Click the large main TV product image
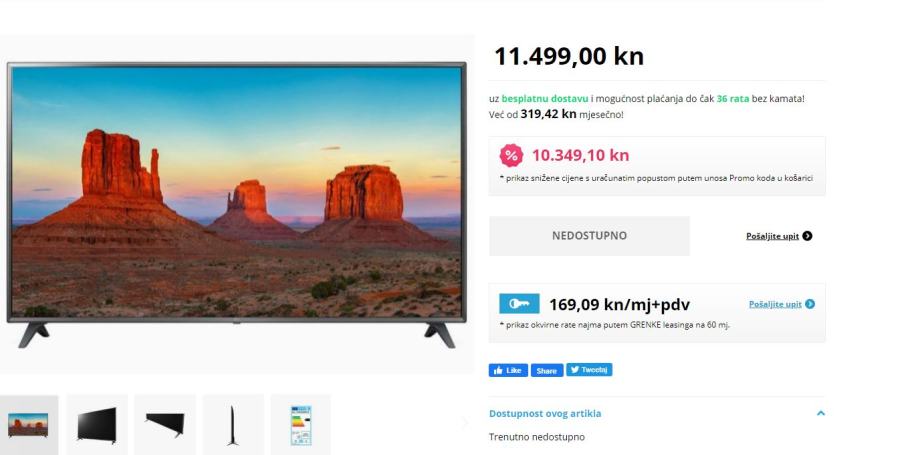This screenshot has height=455, width=920. (x=236, y=204)
